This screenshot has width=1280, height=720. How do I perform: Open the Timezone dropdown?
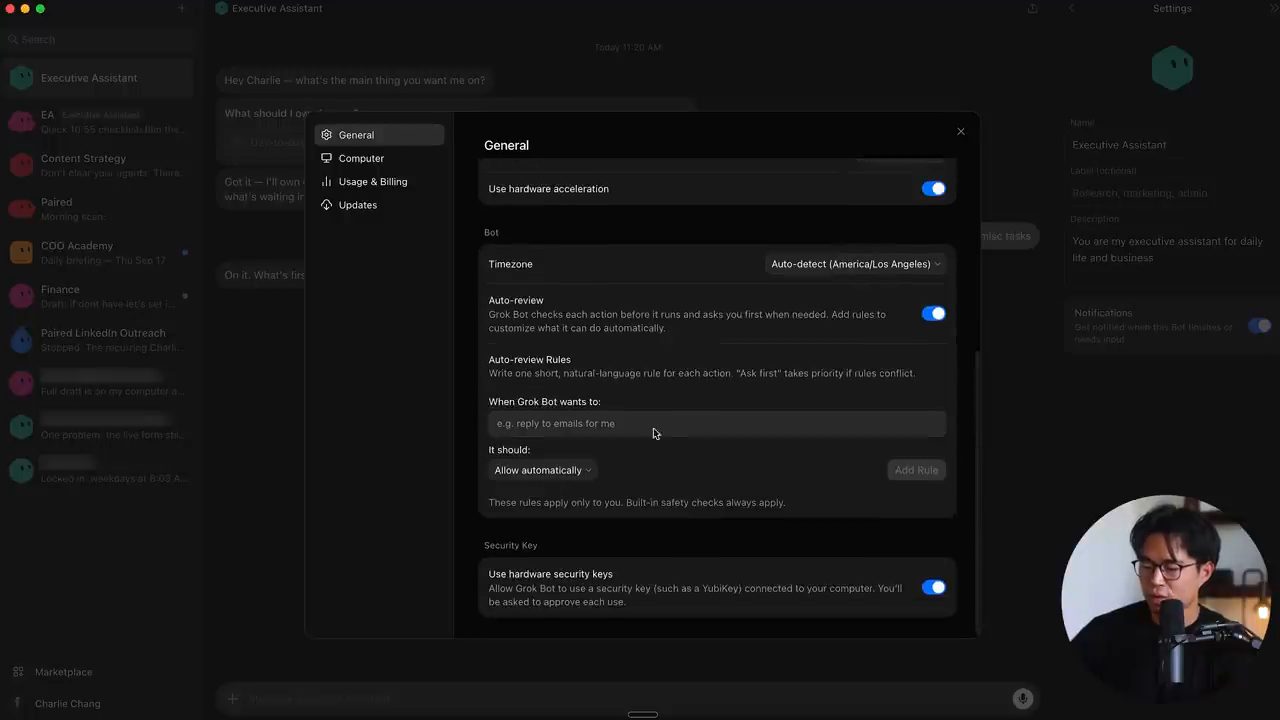856,264
